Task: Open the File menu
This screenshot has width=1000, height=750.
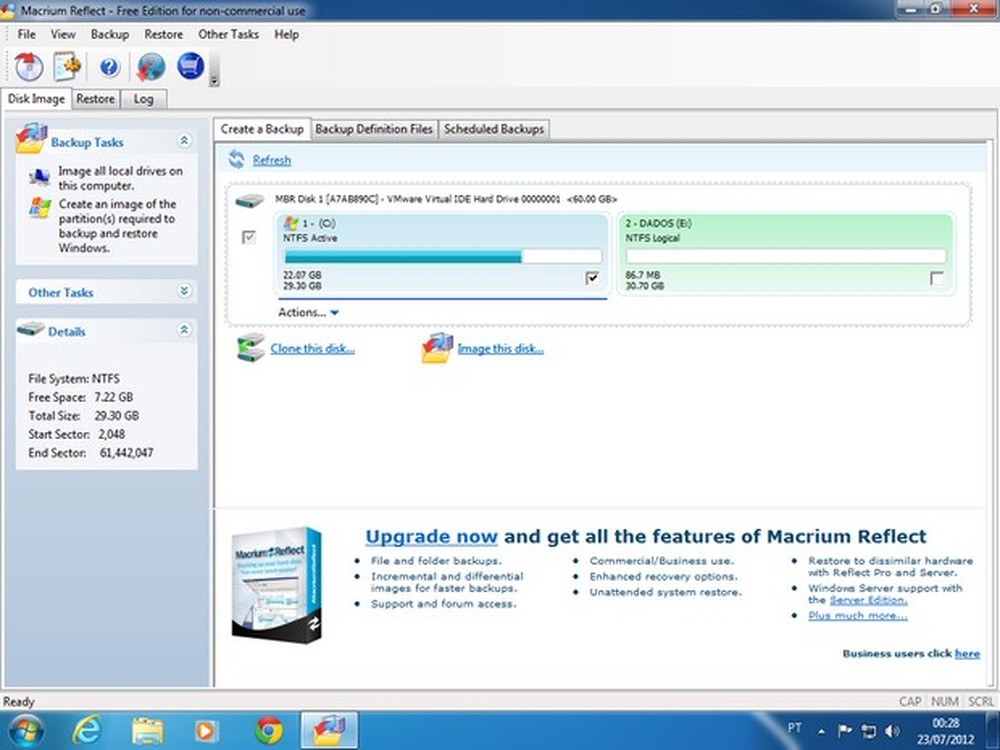Action: 26,34
